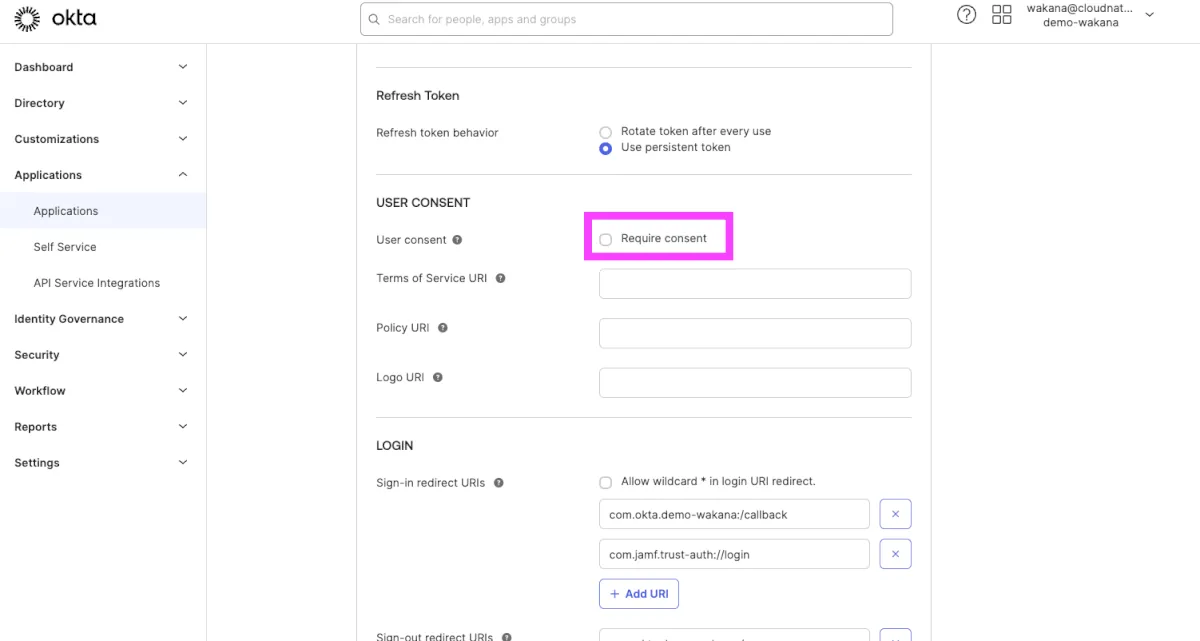Viewport: 1200px width, 641px height.
Task: Select Rotate token after every use
Action: click(x=606, y=132)
